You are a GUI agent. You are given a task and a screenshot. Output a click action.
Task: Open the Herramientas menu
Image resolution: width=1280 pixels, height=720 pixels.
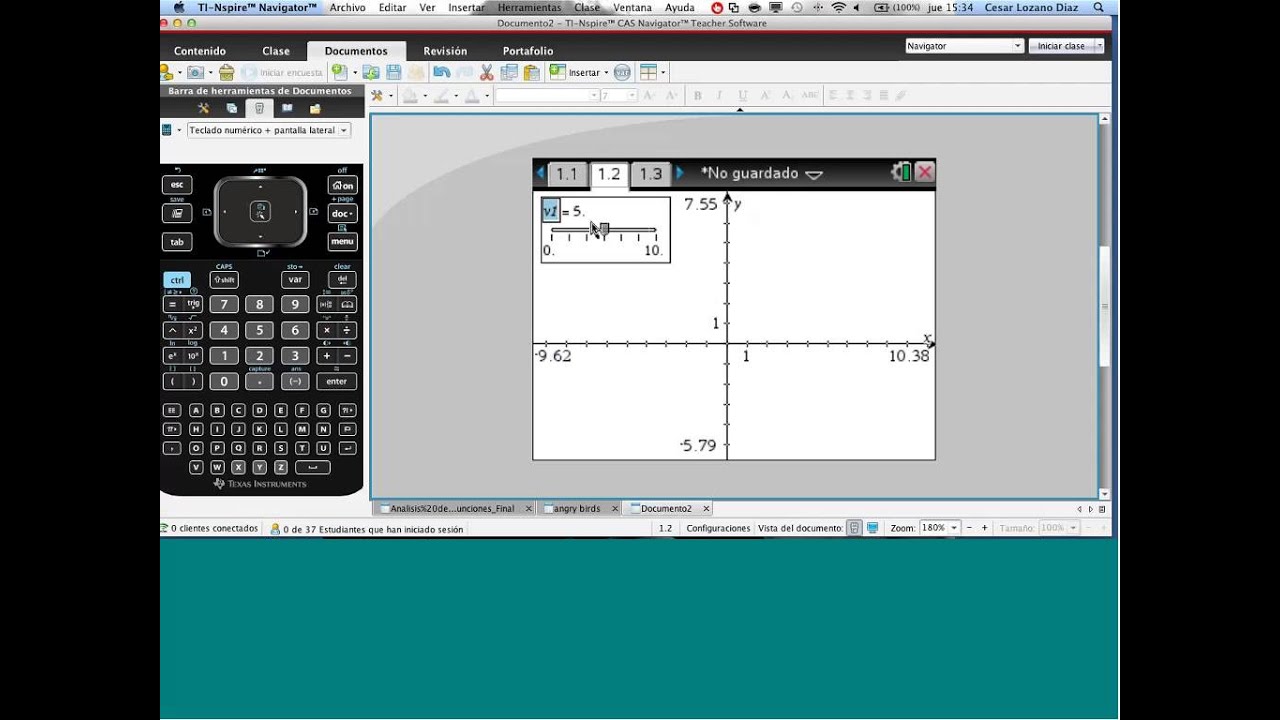tap(529, 7)
